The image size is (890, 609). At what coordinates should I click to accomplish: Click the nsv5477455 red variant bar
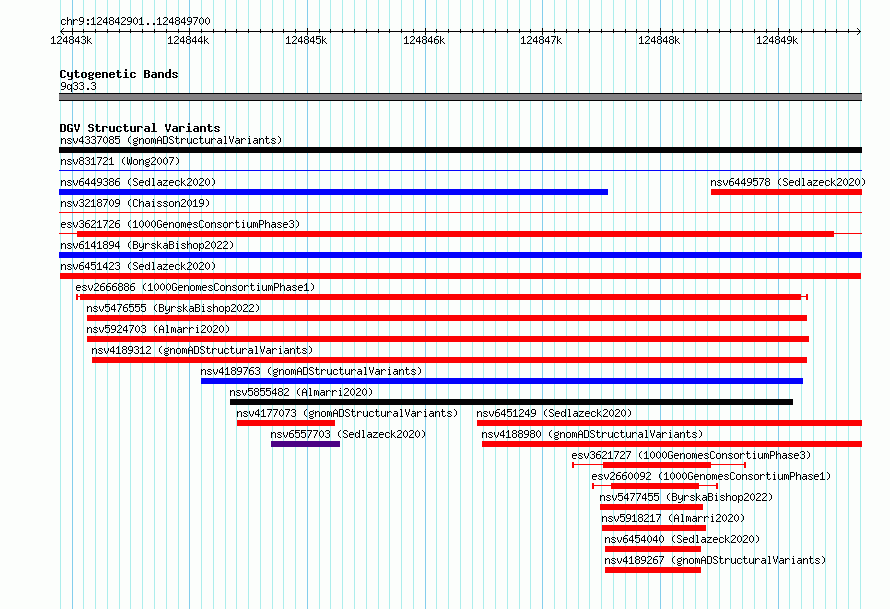[651, 507]
